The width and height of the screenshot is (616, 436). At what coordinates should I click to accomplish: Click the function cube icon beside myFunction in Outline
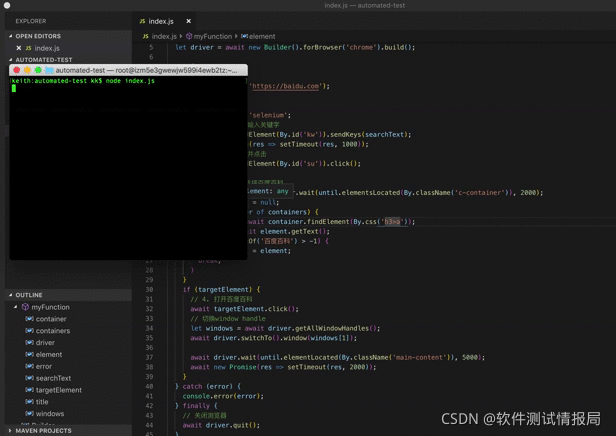click(26, 307)
